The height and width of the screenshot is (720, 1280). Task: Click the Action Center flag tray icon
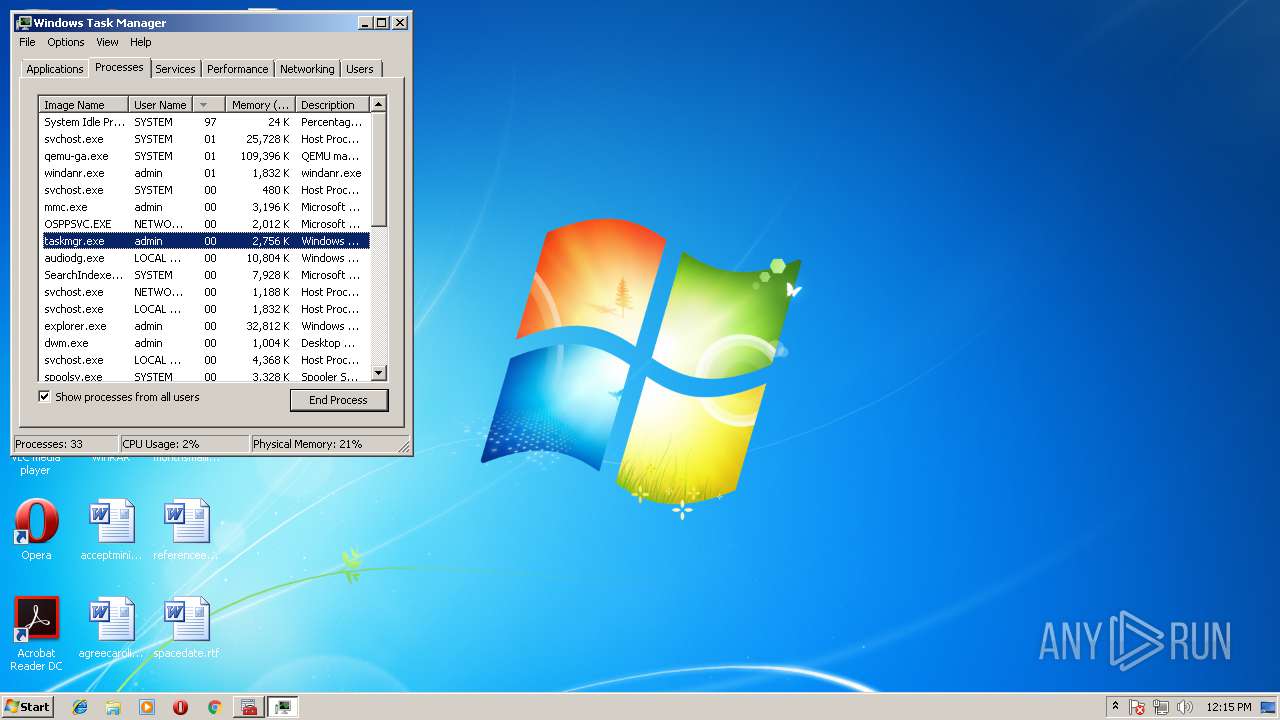1137,707
